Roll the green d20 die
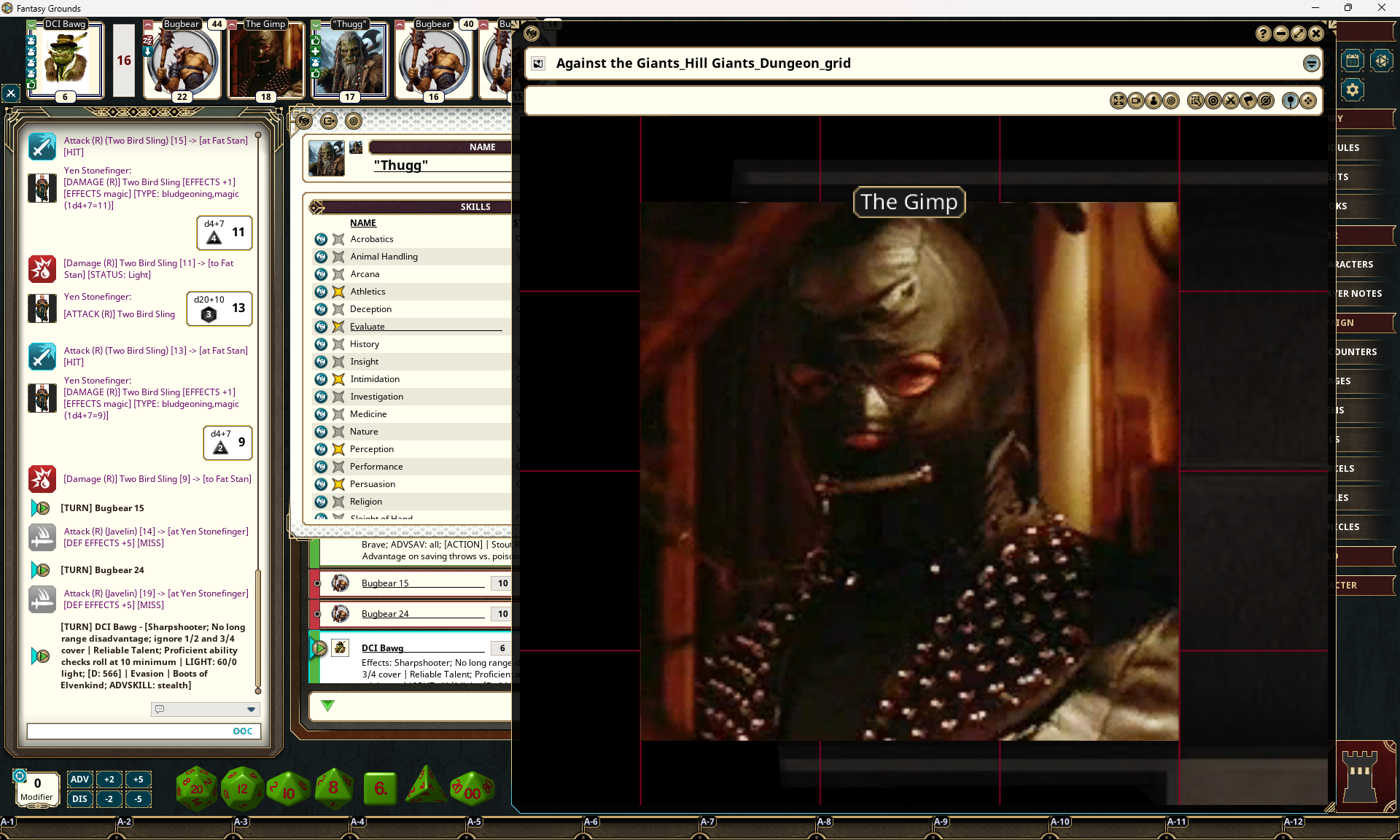1400x840 pixels. tap(195, 787)
